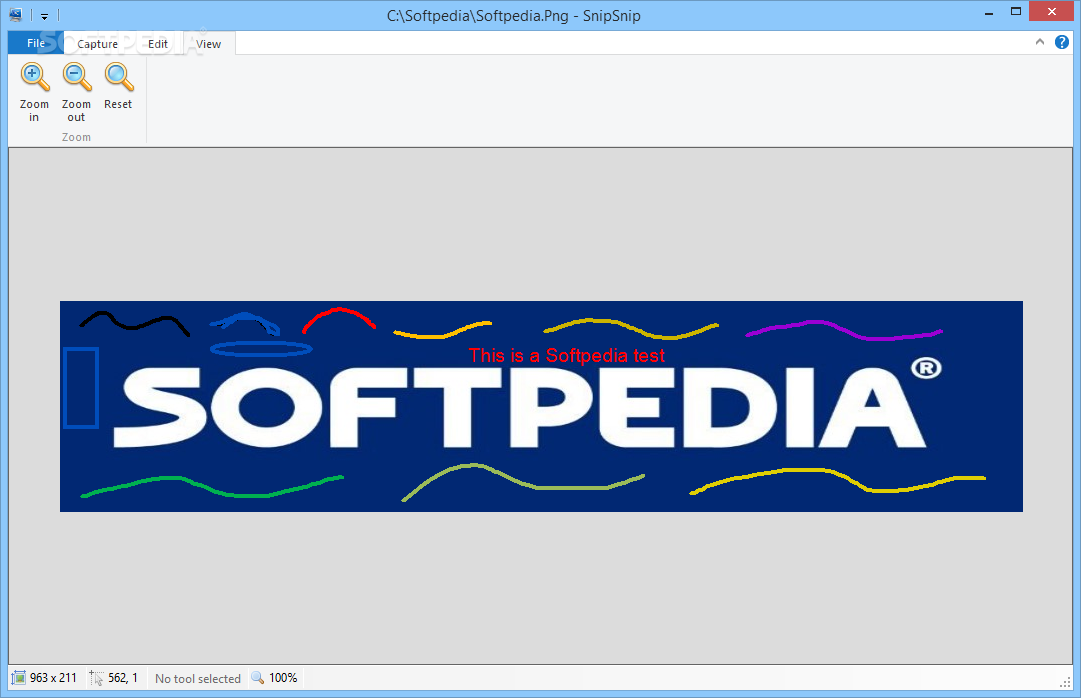
Task: Click the Zoom in magnifier icon
Action: pyautogui.click(x=34, y=77)
